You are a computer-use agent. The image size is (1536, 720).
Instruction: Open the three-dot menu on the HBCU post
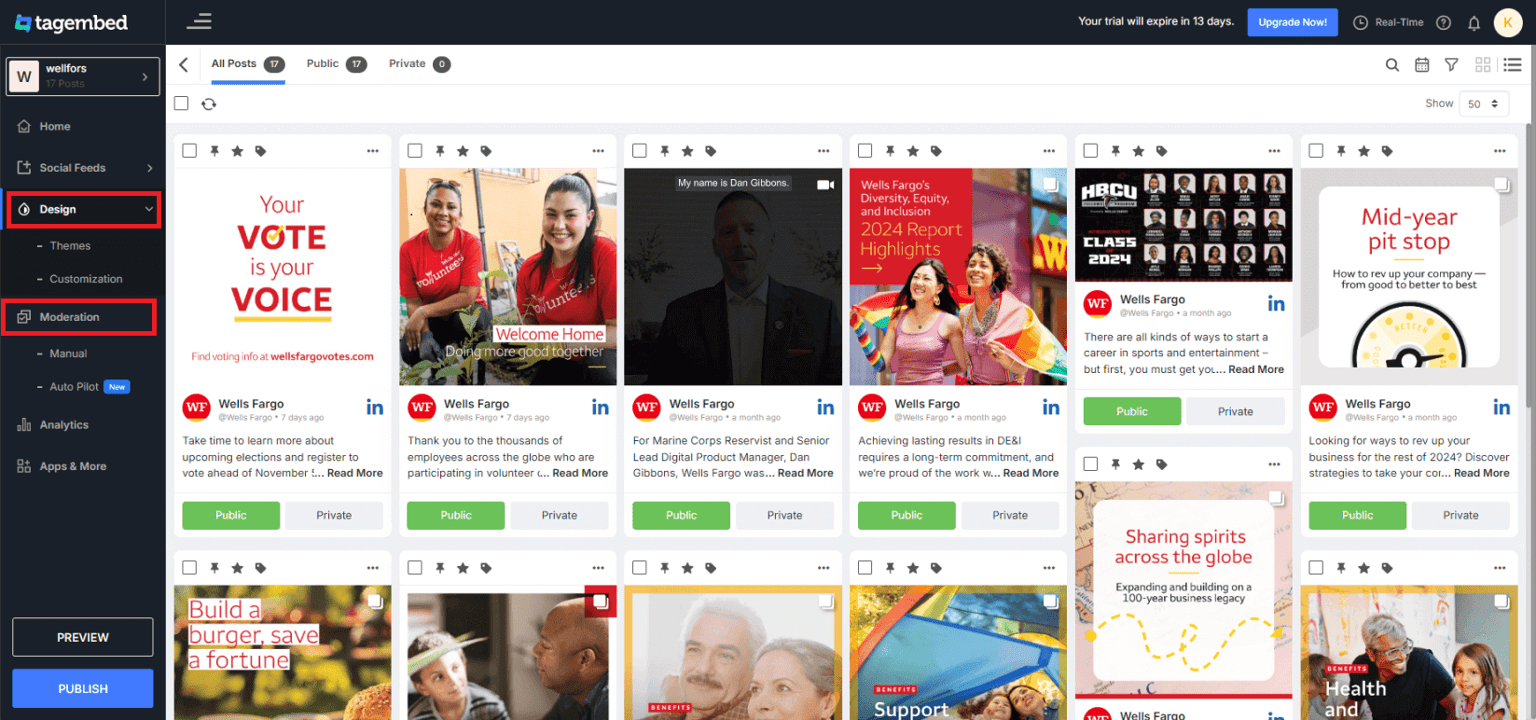click(1274, 150)
